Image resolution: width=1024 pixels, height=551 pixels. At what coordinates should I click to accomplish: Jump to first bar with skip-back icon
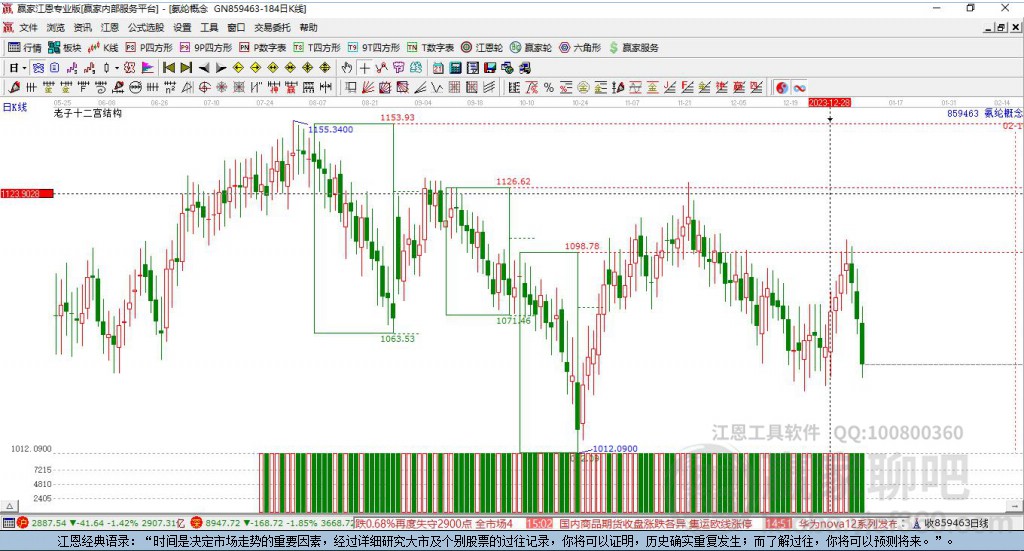[x=169, y=68]
